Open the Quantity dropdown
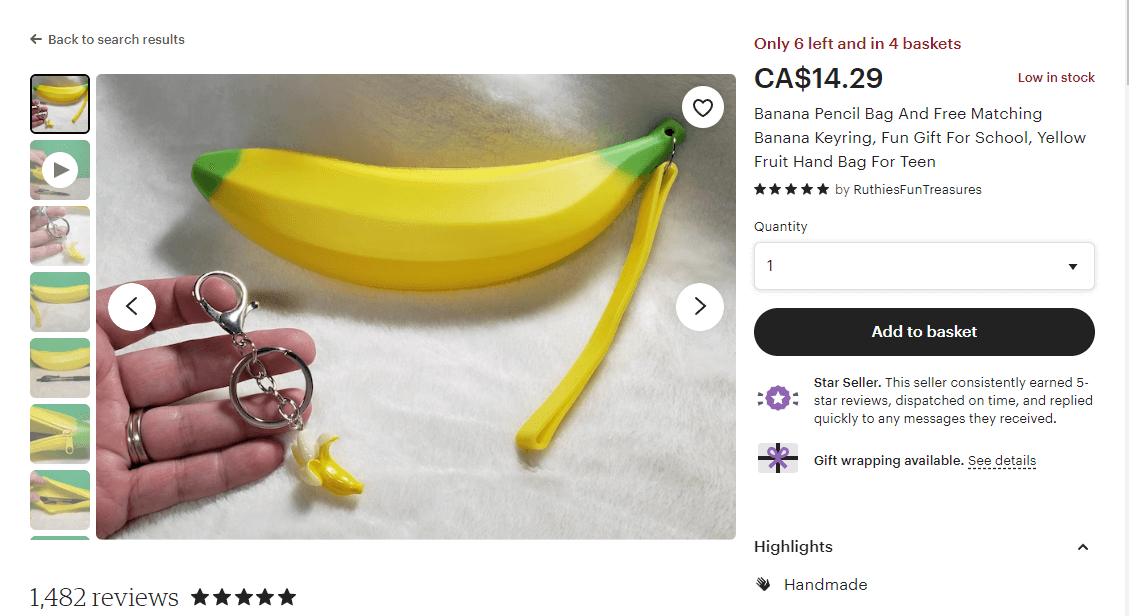The width and height of the screenshot is (1129, 616). coord(924,266)
